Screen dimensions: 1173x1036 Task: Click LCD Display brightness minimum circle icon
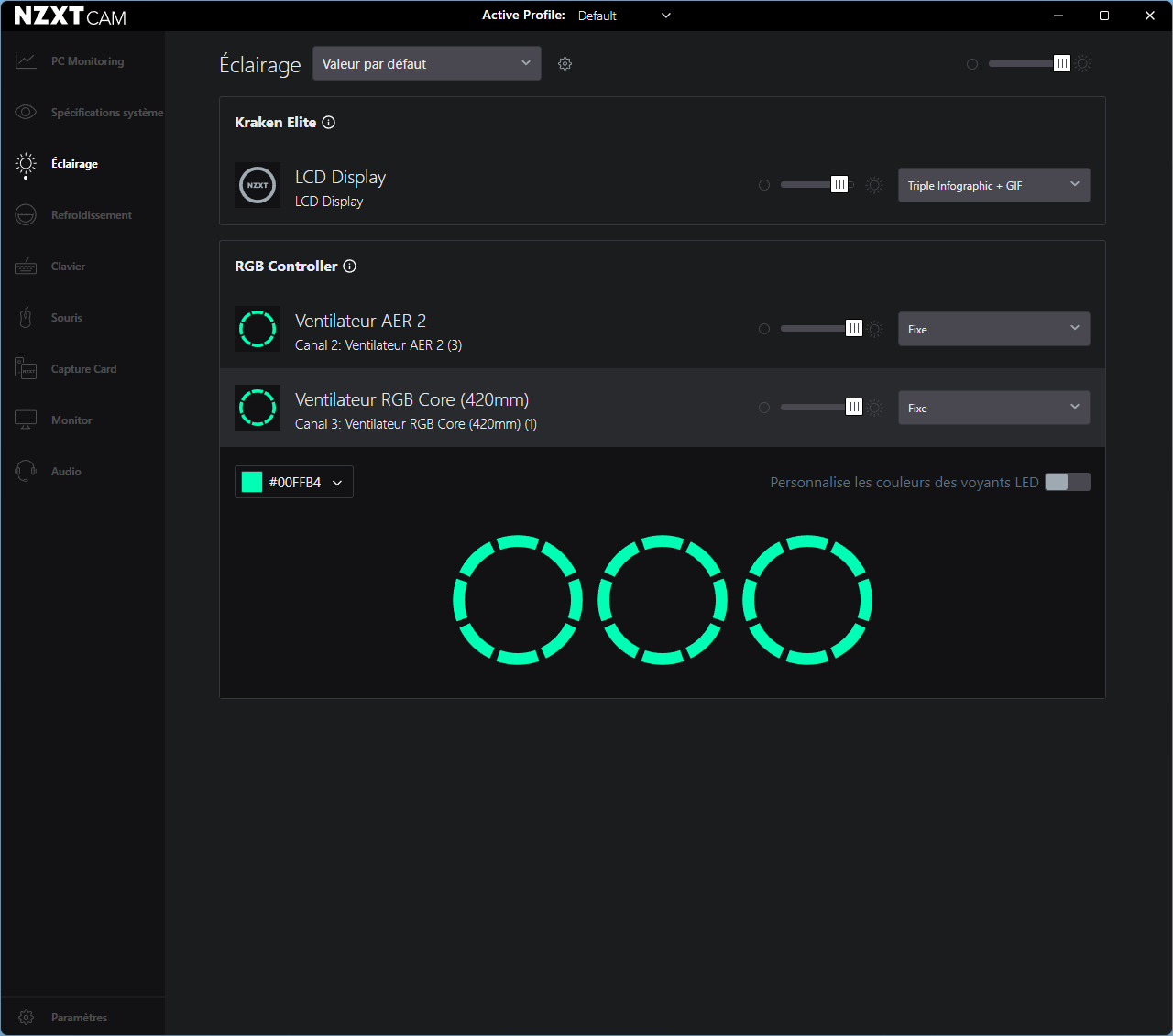click(x=764, y=185)
